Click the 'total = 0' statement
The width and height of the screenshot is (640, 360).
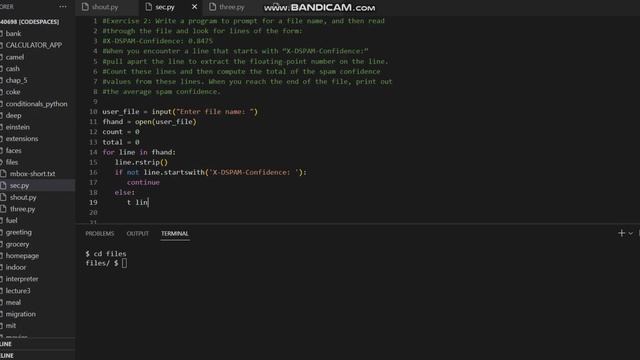[x=121, y=142]
